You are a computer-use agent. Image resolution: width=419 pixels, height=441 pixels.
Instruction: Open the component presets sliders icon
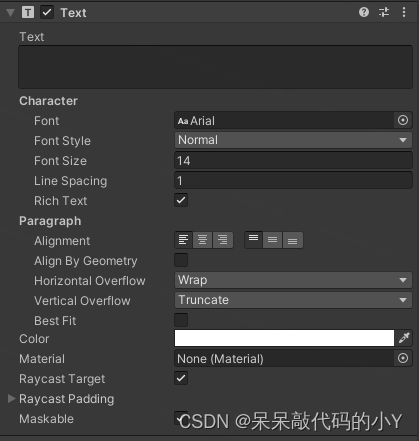click(x=384, y=12)
